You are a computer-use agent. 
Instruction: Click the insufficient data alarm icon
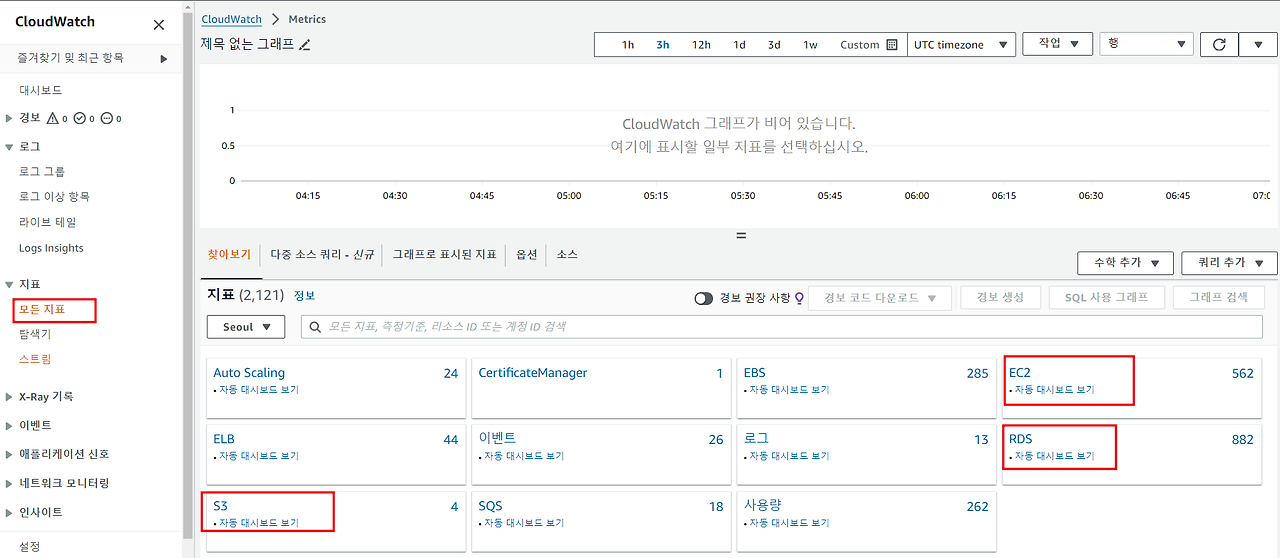click(x=106, y=118)
